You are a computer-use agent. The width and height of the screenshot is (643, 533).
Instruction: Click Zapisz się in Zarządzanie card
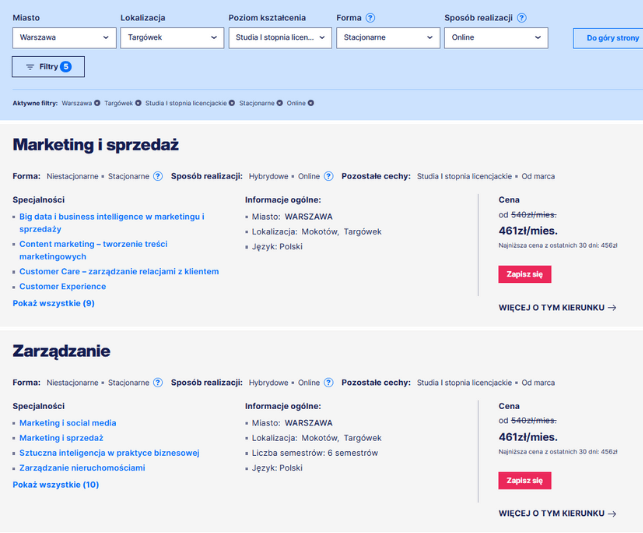point(524,481)
